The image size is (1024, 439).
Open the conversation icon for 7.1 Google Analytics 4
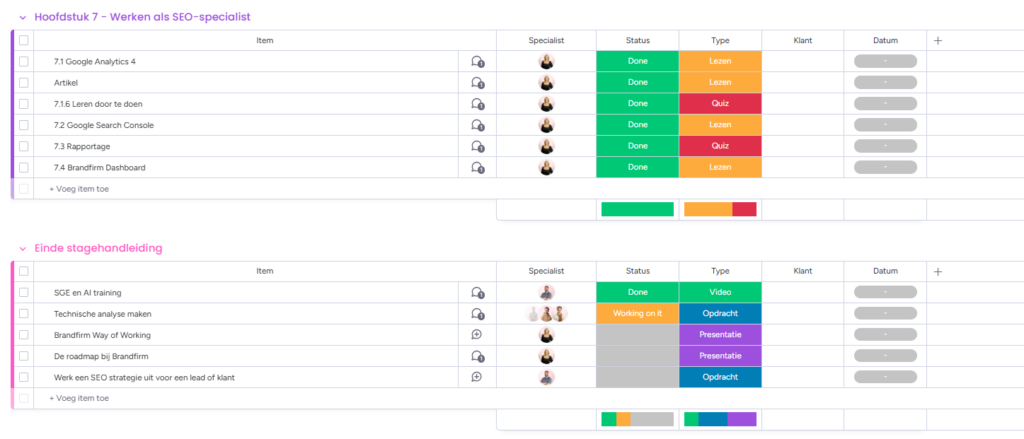[x=477, y=62]
